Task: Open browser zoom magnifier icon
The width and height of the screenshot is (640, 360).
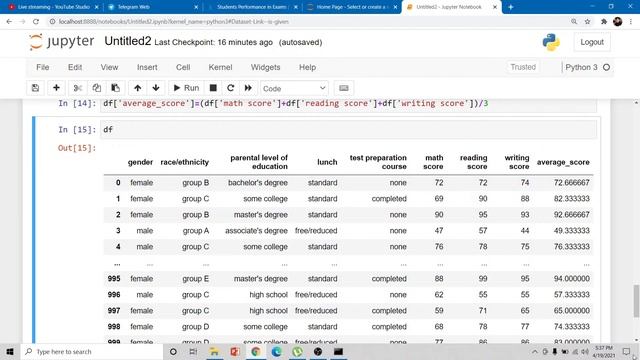Action: 574,22
